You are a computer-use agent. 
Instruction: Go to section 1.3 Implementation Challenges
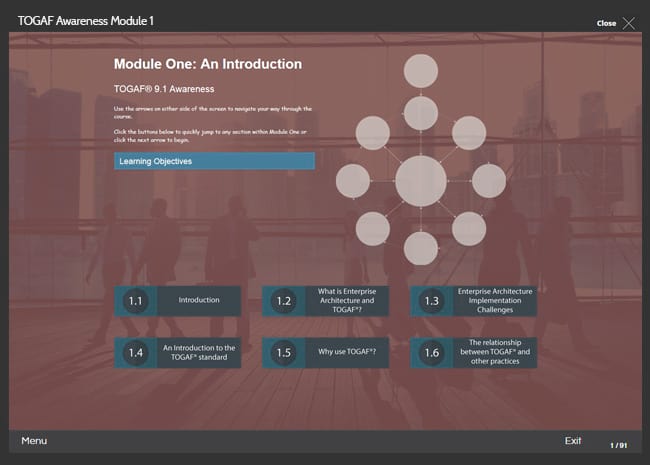tap(473, 301)
